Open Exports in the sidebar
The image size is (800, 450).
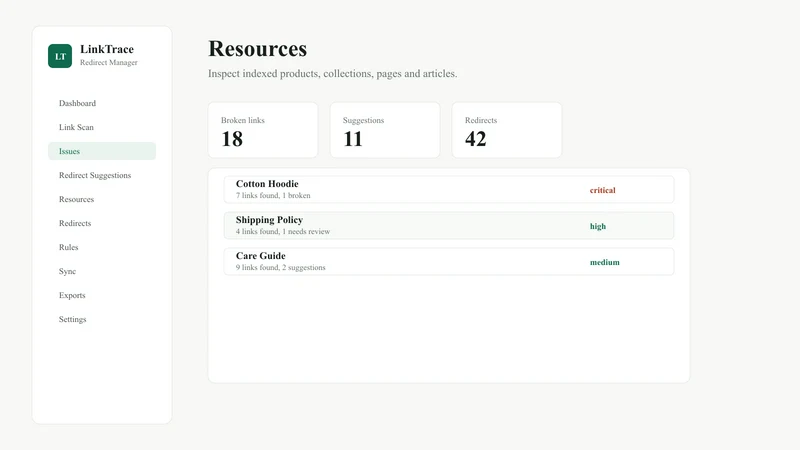click(102, 295)
